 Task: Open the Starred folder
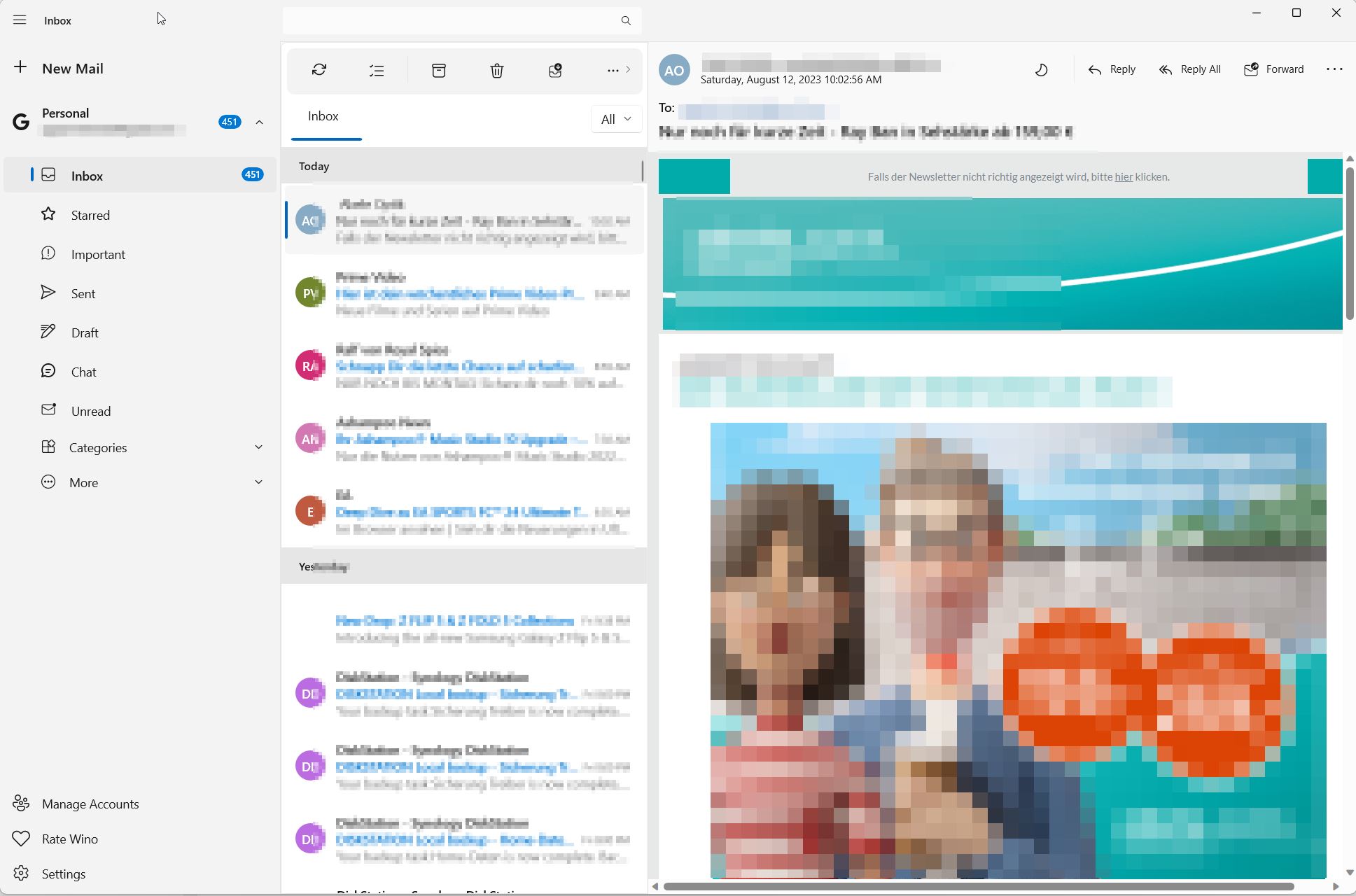click(x=90, y=215)
